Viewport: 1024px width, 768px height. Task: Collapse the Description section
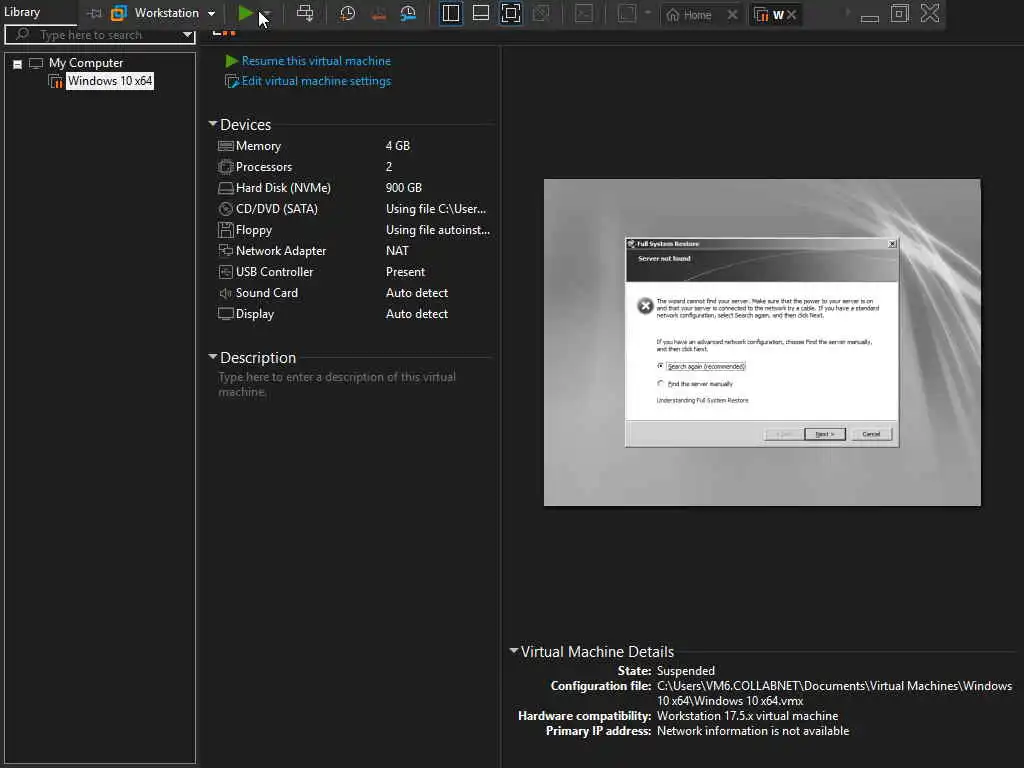pyautogui.click(x=212, y=357)
